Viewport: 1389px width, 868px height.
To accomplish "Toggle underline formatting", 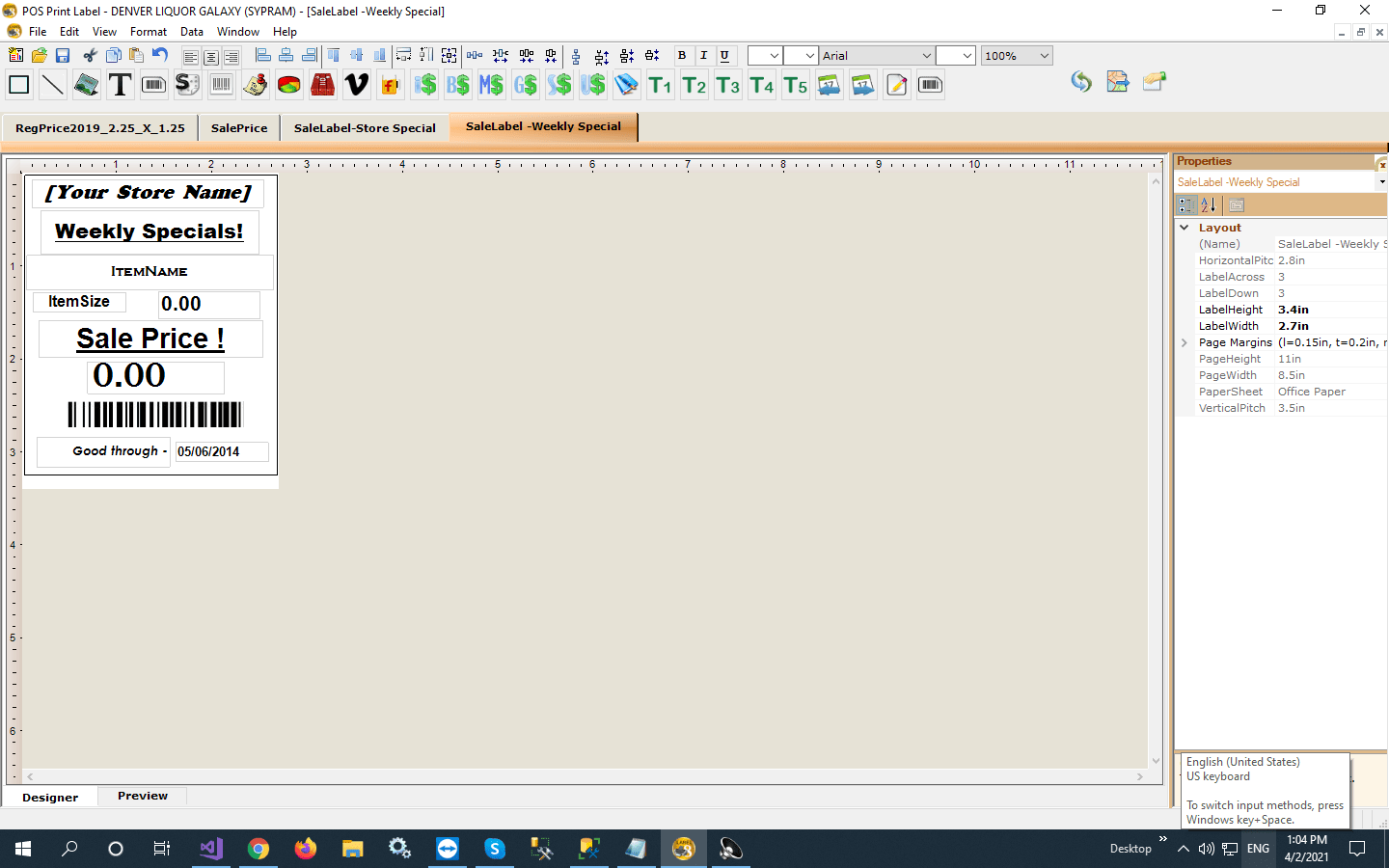I will [724, 56].
